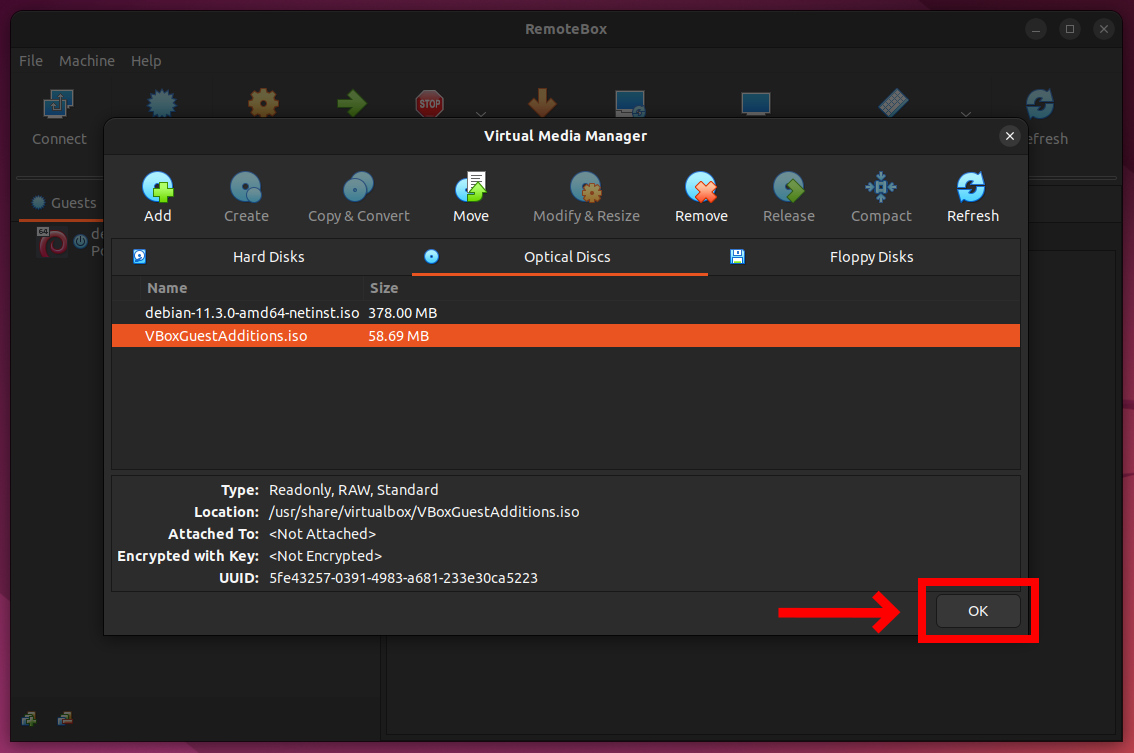Expand the dropdown next to keyboard icon
The height and width of the screenshot is (753, 1134).
click(x=965, y=114)
